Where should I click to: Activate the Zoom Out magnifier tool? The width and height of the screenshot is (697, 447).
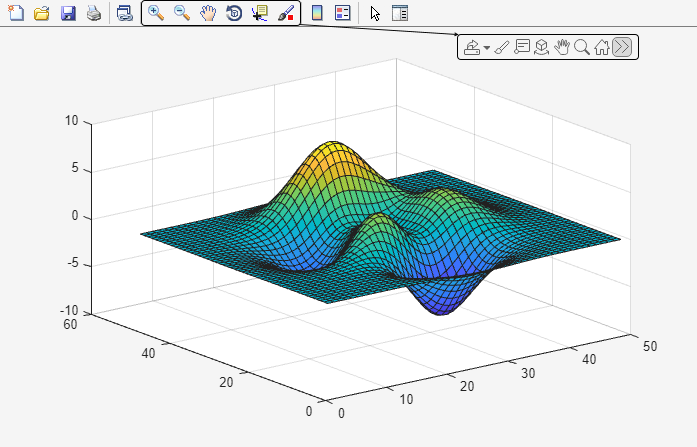[x=182, y=14]
